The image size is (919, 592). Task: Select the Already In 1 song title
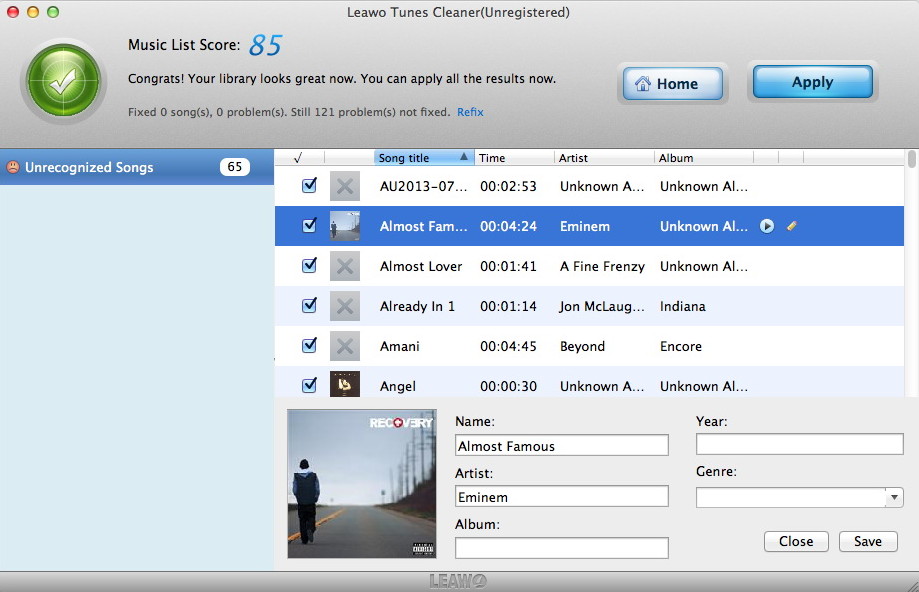pyautogui.click(x=417, y=306)
